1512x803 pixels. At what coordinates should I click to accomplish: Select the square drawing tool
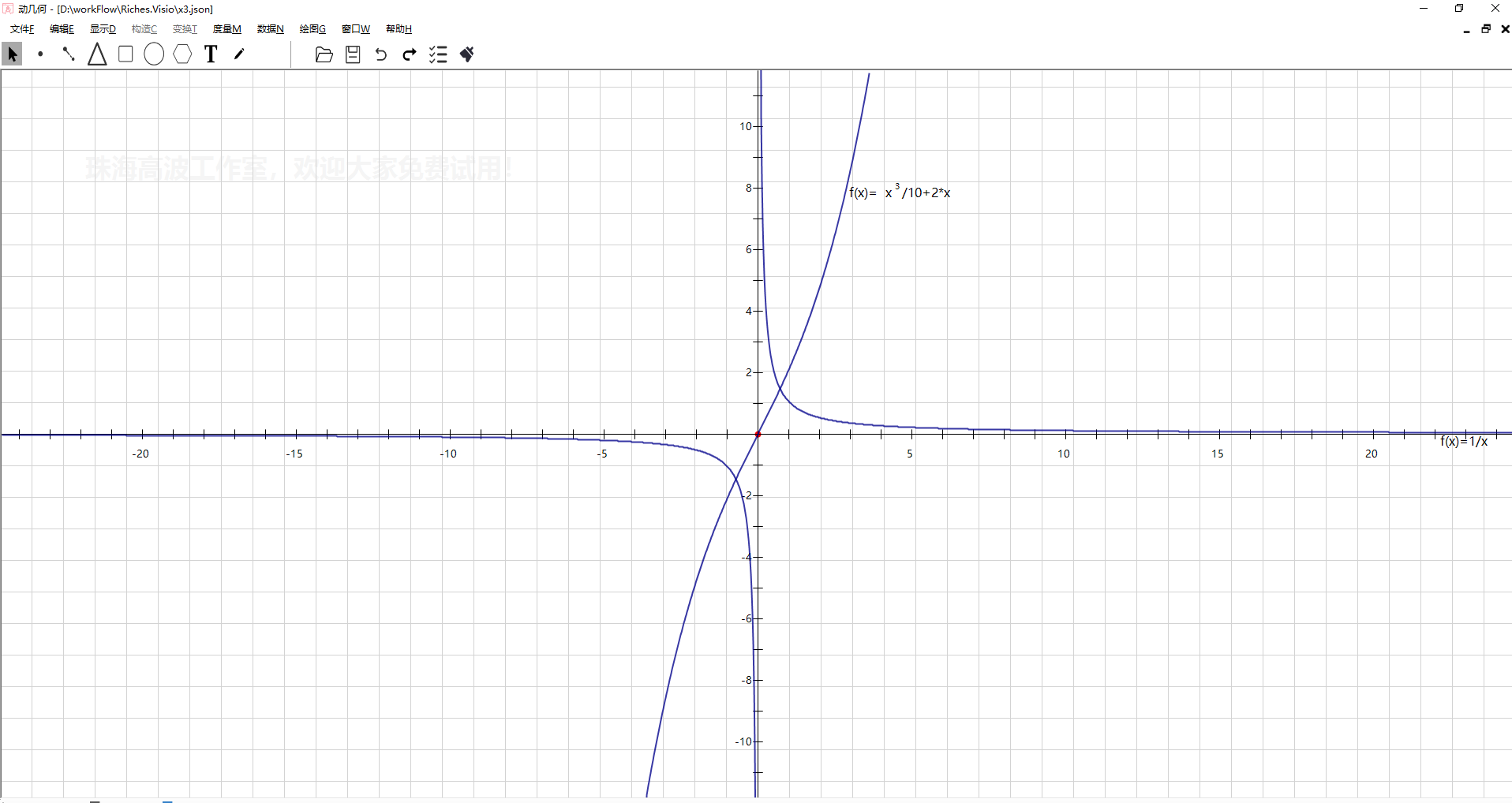click(x=125, y=54)
